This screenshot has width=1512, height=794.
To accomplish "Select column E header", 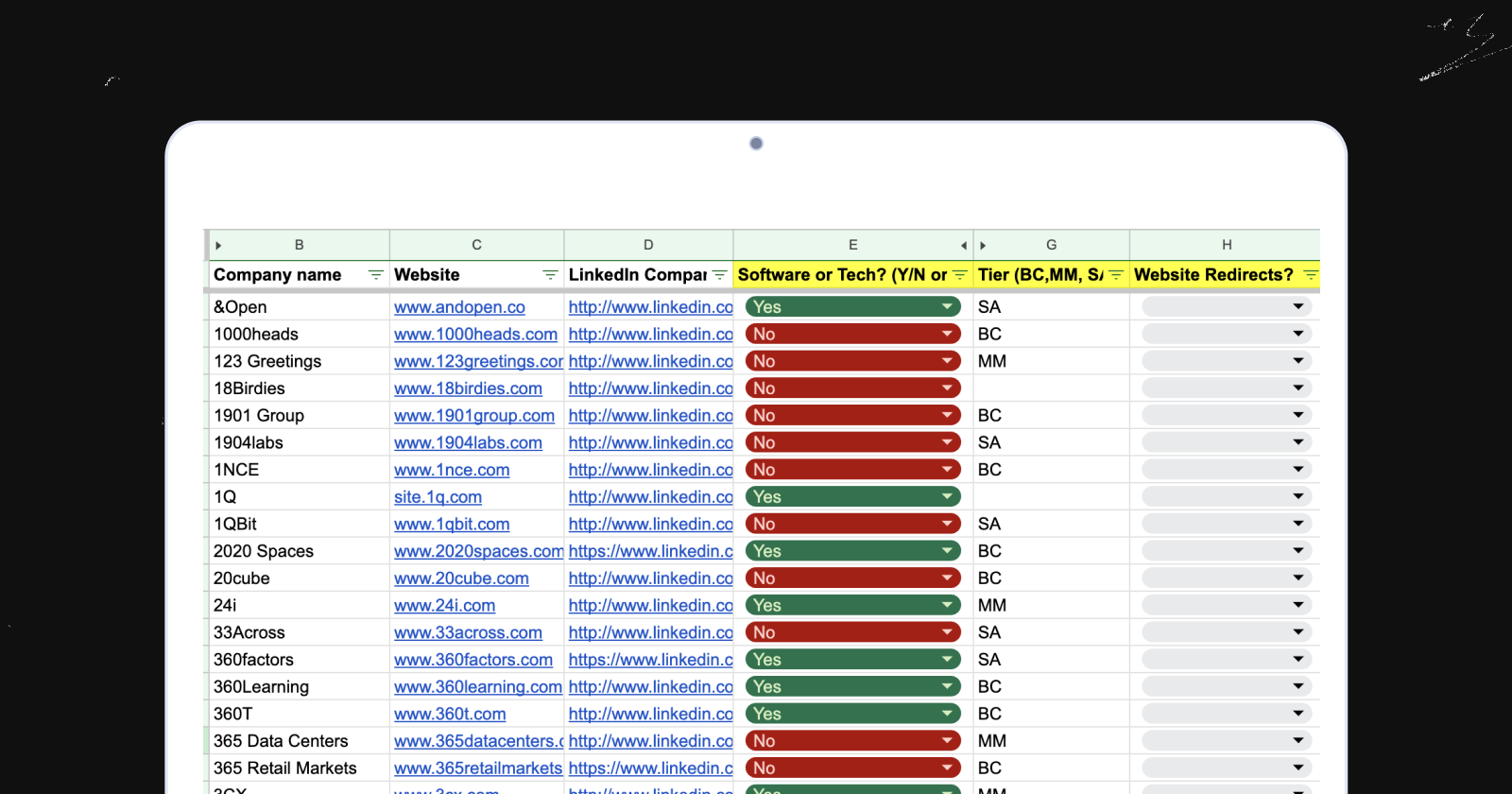I will pos(852,245).
